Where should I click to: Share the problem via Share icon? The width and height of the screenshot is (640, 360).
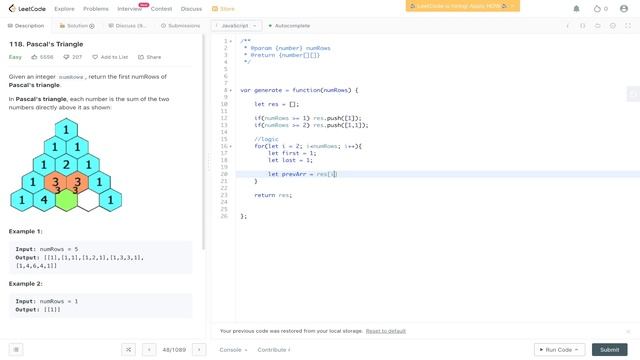(x=149, y=57)
